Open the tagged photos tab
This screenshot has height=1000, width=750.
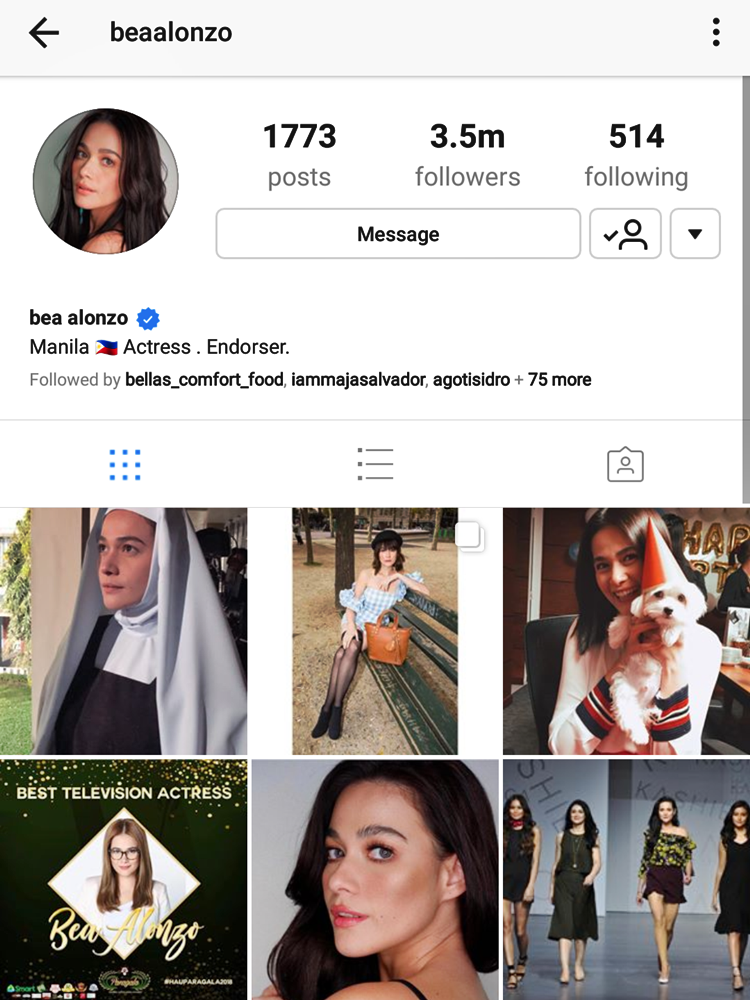point(625,464)
